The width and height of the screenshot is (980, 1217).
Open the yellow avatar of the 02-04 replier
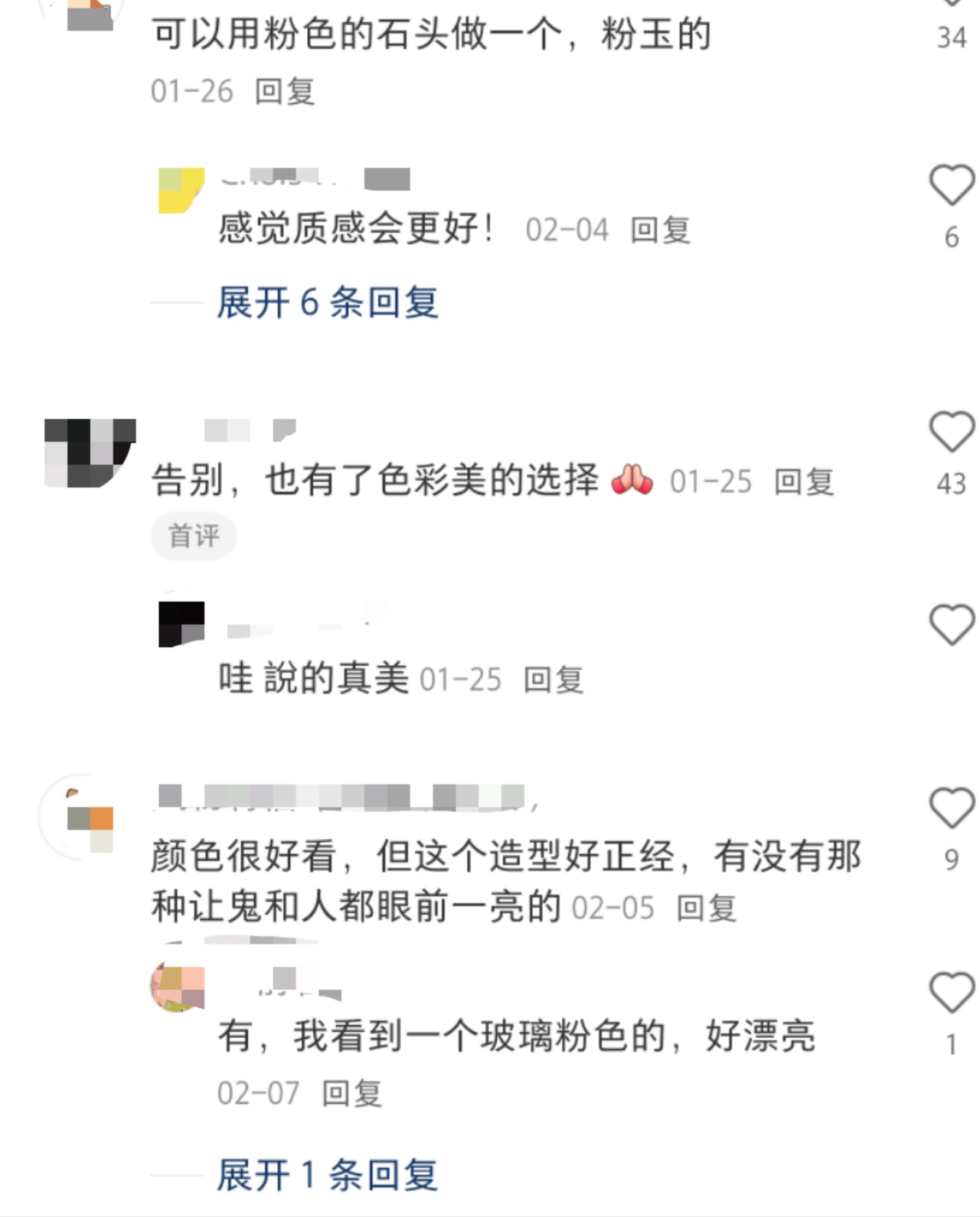(x=181, y=190)
